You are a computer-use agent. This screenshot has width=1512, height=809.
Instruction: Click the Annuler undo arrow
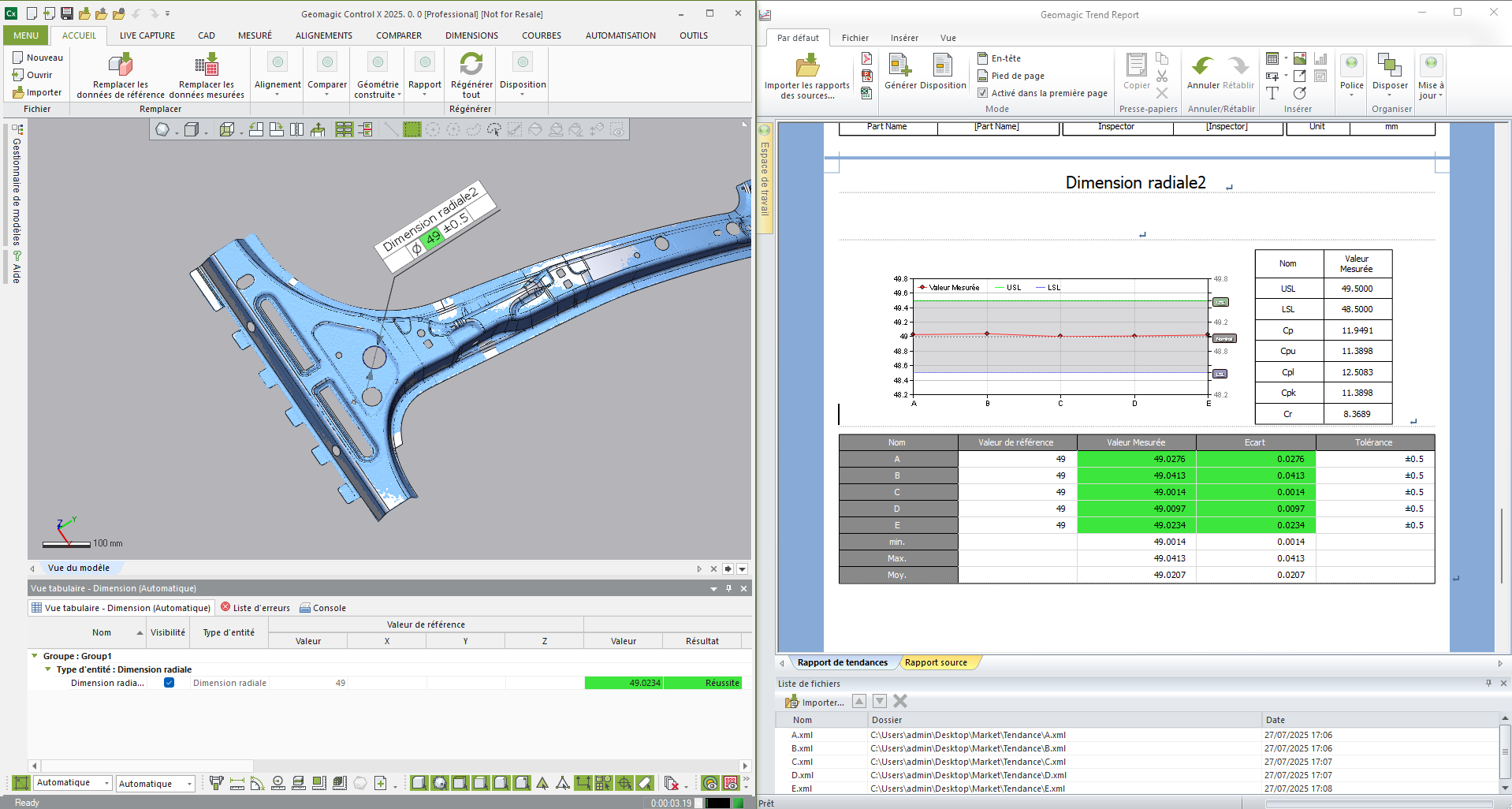(1202, 66)
